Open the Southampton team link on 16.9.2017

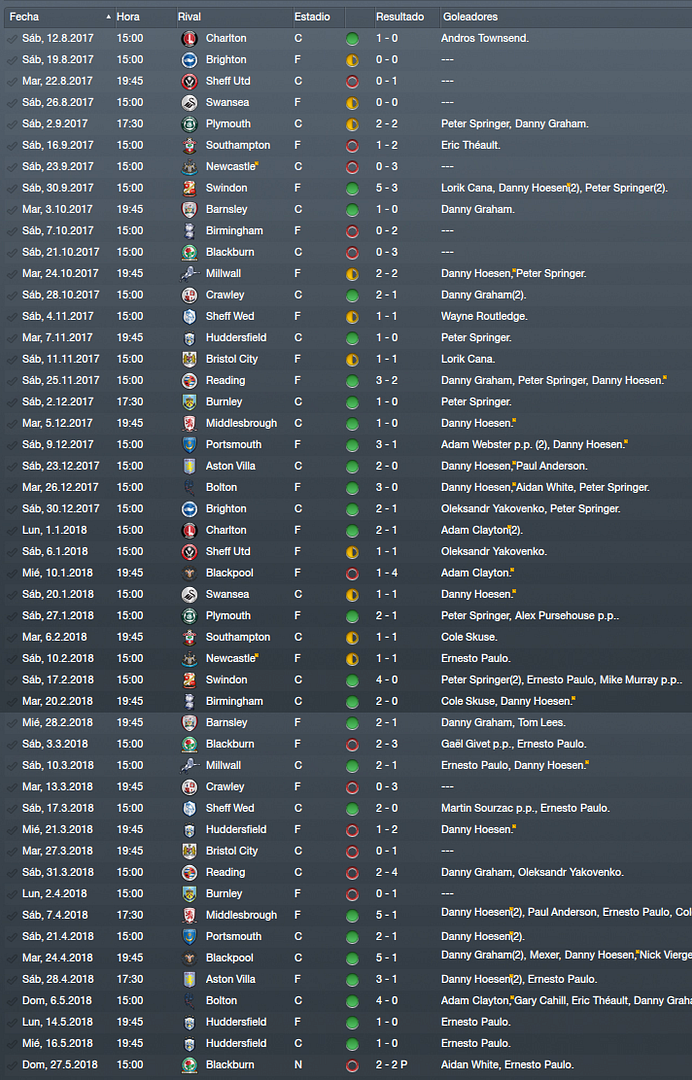point(238,145)
